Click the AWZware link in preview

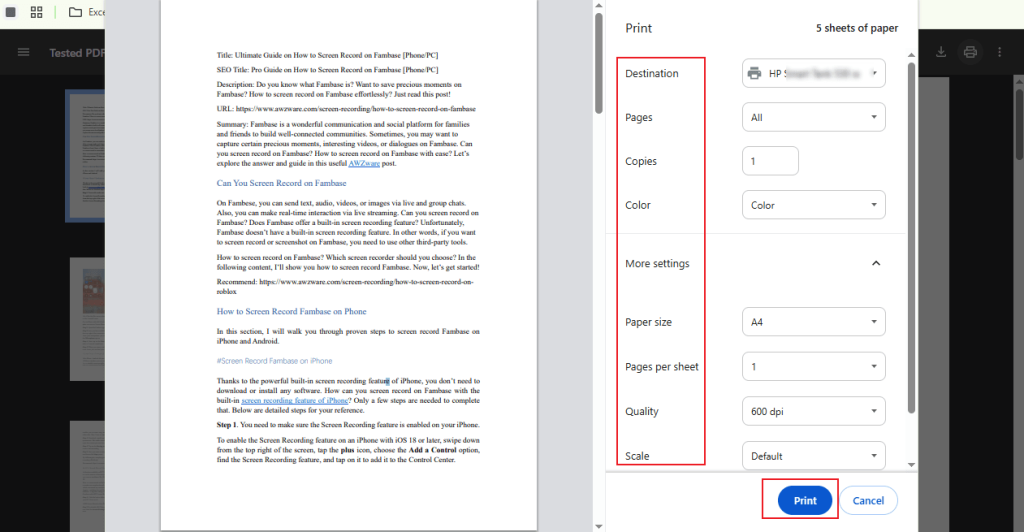click(364, 164)
